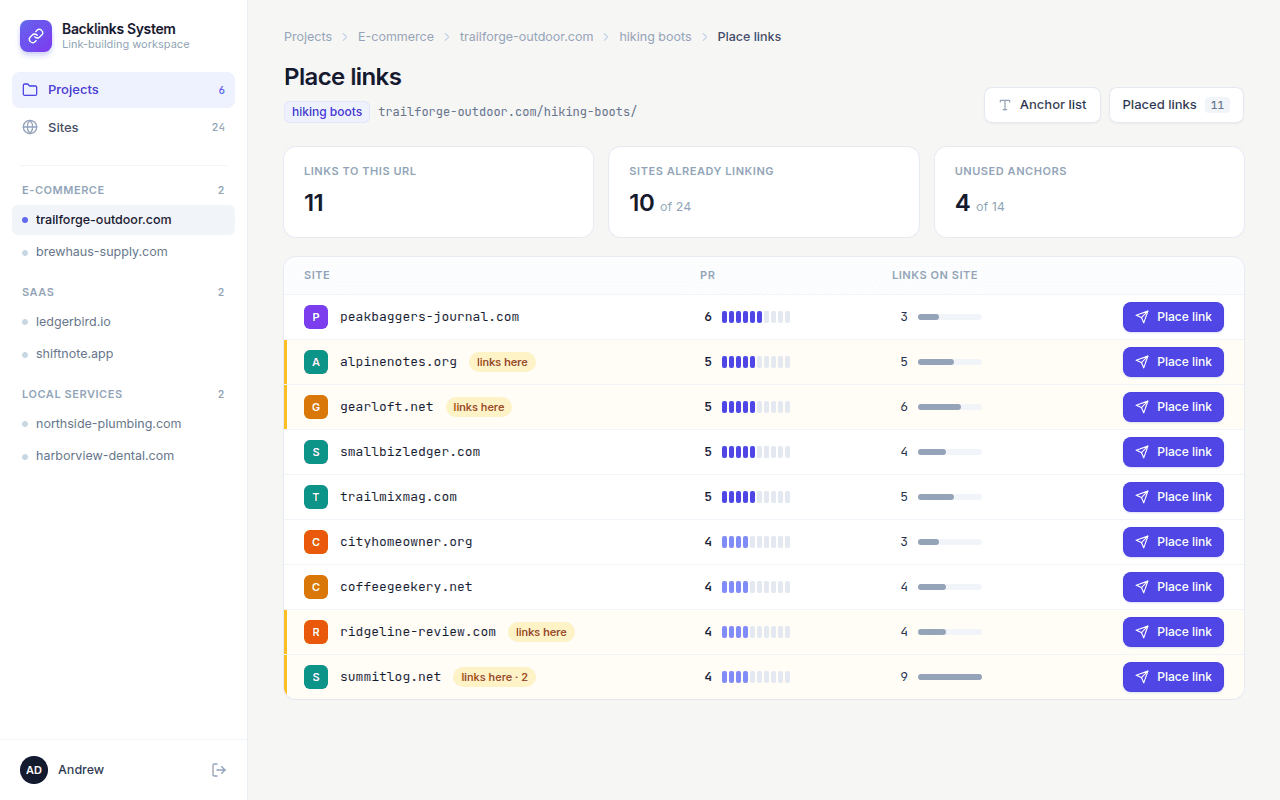1280x800 pixels.
Task: Click the S avatar for smallbizledger.com
Action: click(316, 452)
